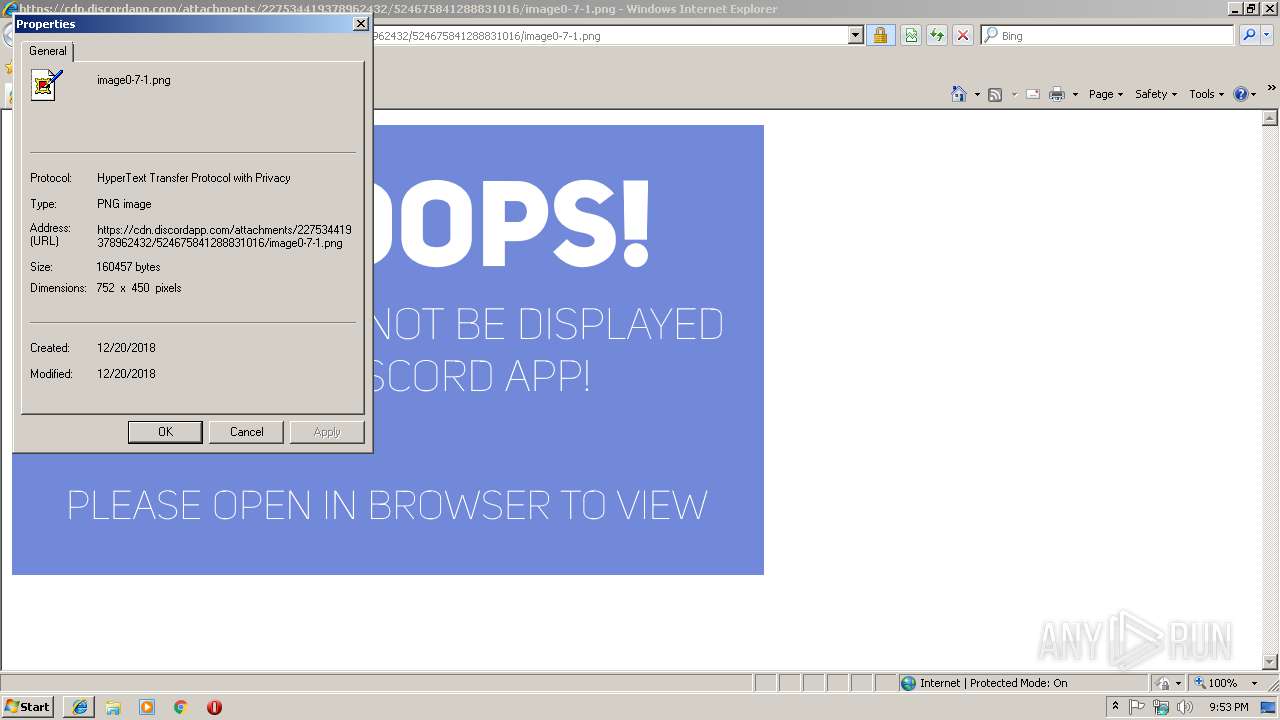The image size is (1280, 720).
Task: Click the red Stop loading icon
Action: click(962, 35)
